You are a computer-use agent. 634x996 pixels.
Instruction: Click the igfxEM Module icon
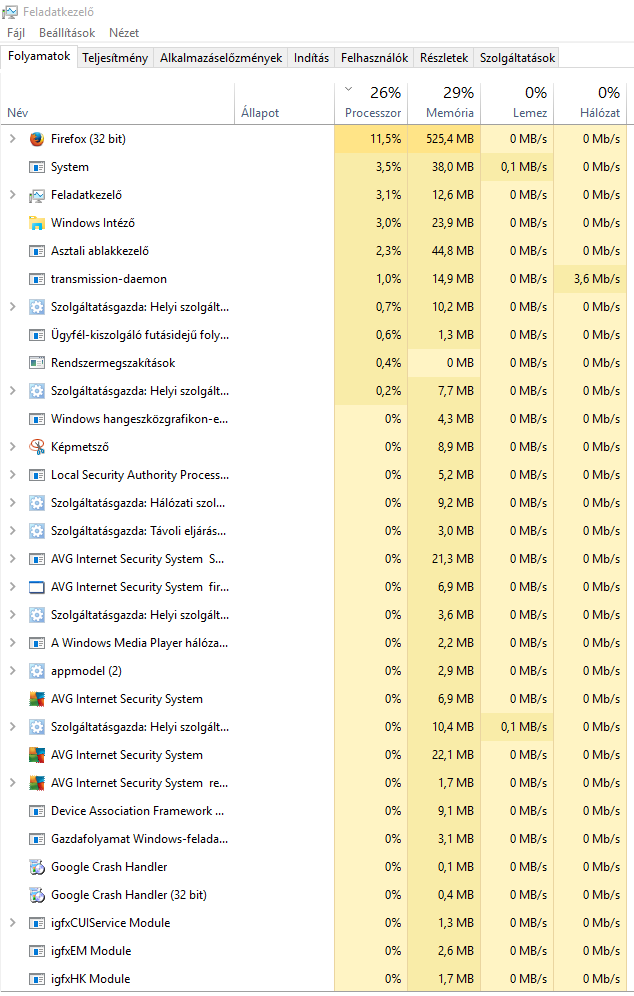[x=37, y=951]
